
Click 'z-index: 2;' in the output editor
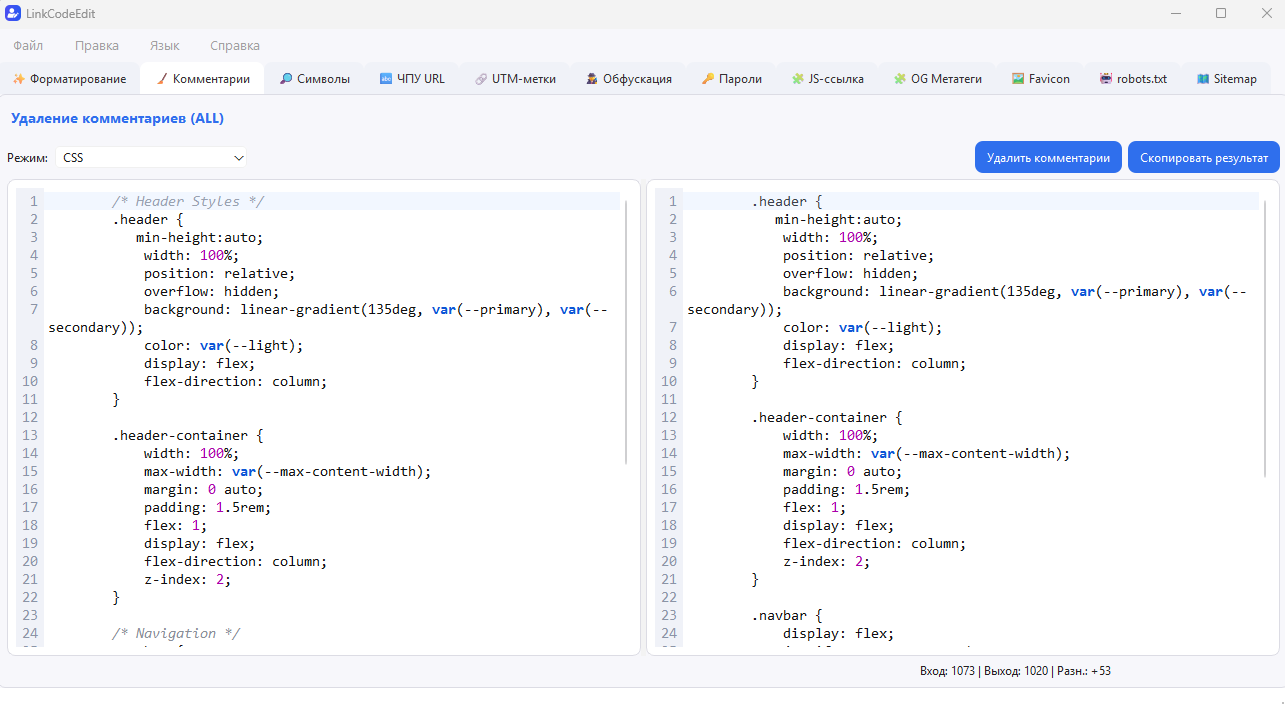pyautogui.click(x=827, y=561)
